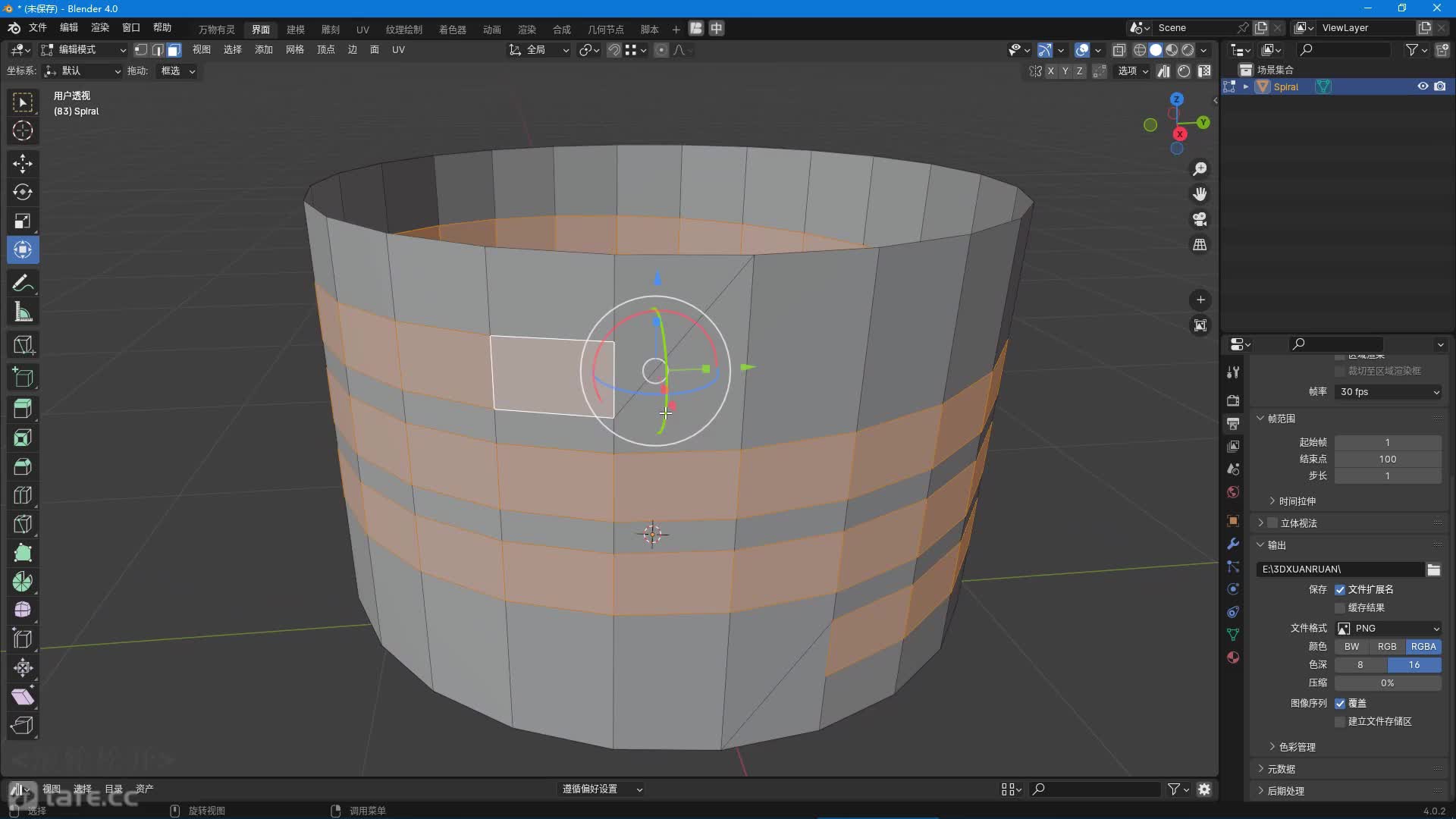Click the outliner search field
The height and width of the screenshot is (819, 1456).
(x=1344, y=50)
